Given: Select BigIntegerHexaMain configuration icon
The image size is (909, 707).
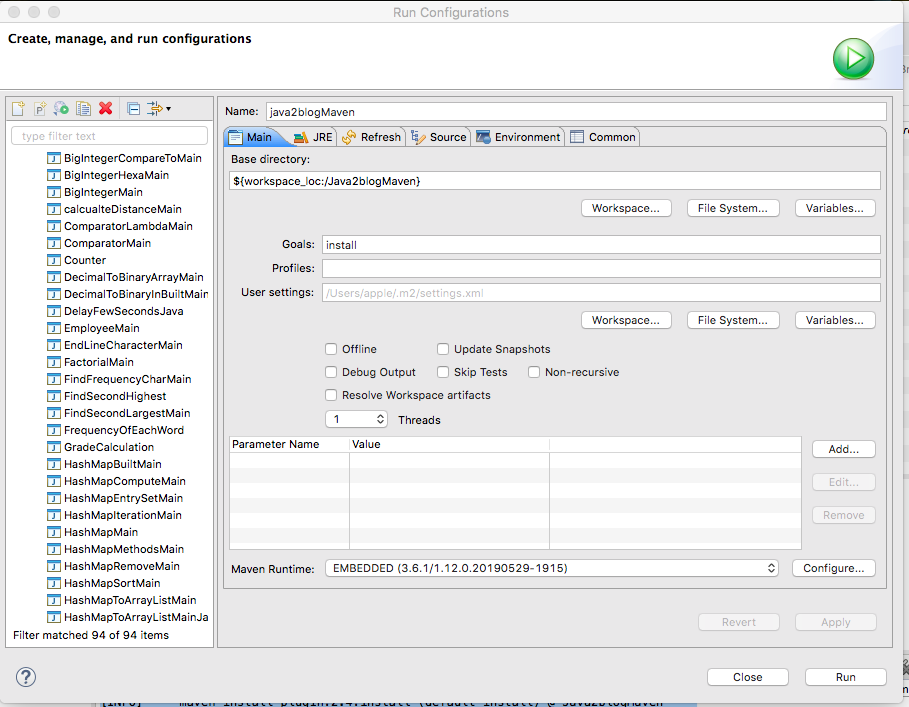Looking at the screenshot, I should click(x=54, y=175).
